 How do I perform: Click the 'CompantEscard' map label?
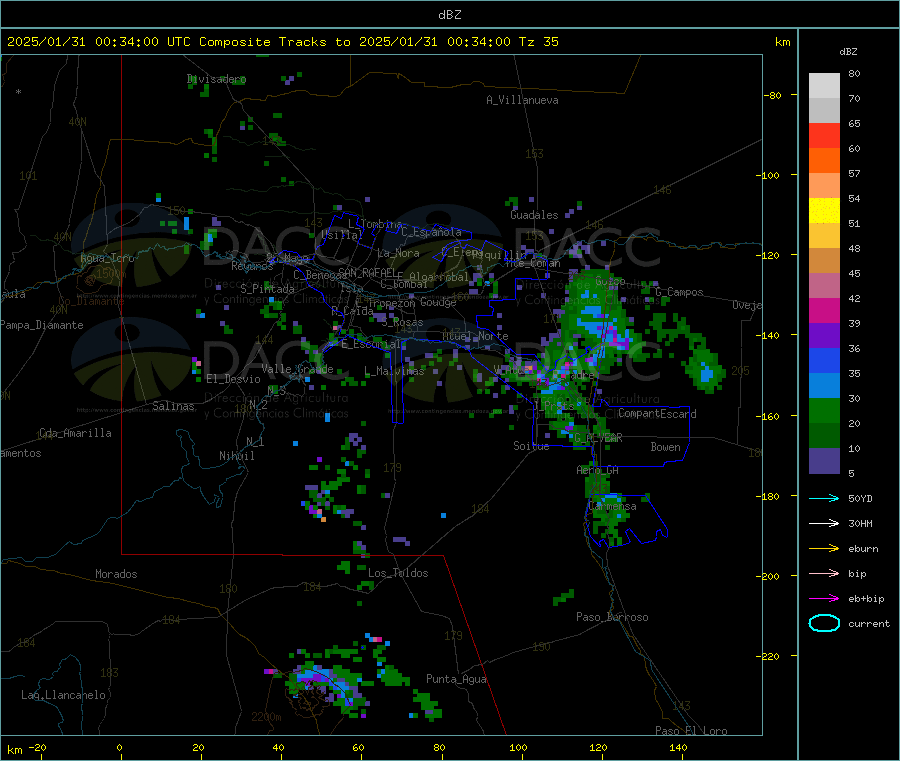657,413
